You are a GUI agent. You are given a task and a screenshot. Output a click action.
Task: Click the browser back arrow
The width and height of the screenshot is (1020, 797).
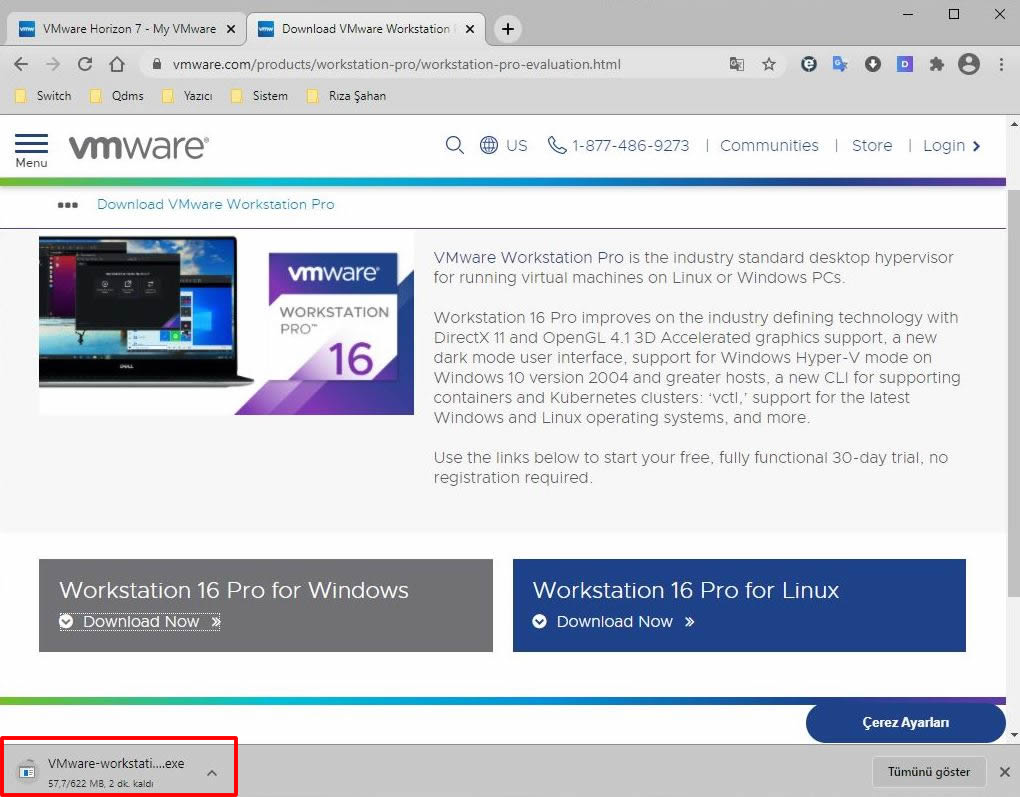pos(21,64)
